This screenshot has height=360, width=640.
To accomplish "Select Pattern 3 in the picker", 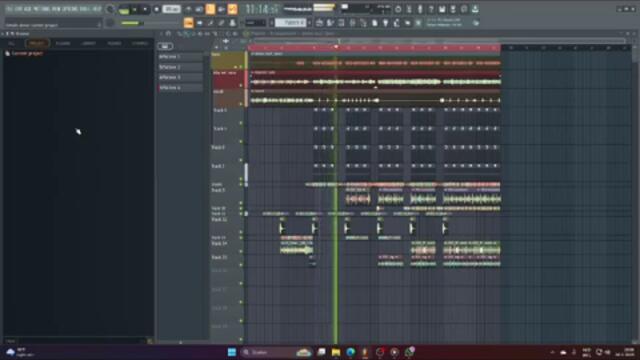I will pyautogui.click(x=181, y=77).
